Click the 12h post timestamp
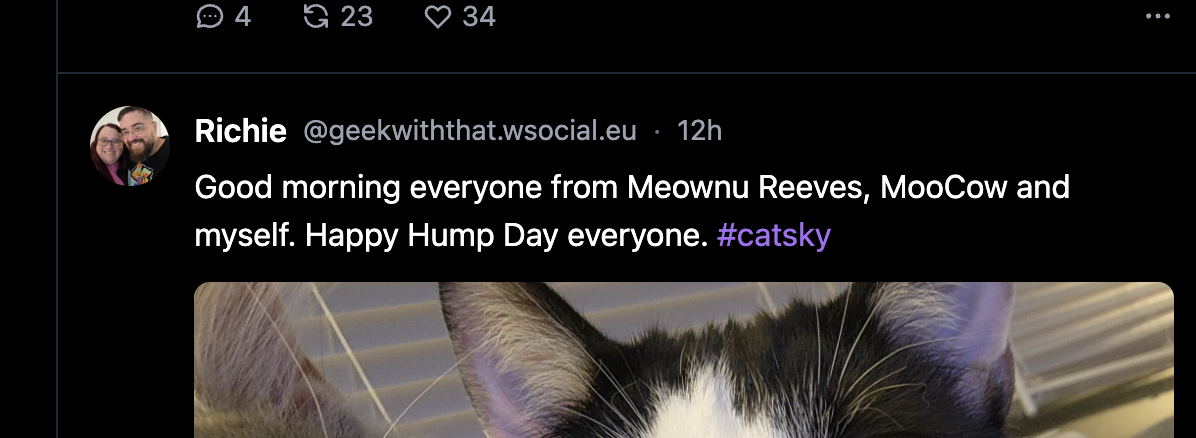1196x438 pixels. coord(699,131)
